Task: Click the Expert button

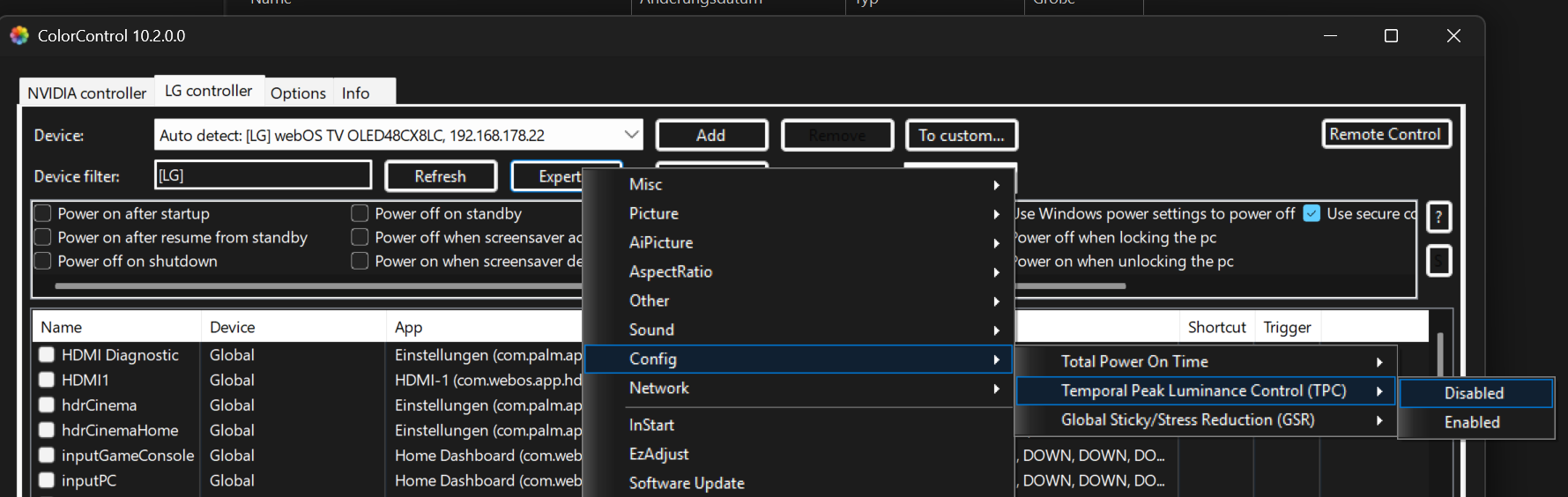Action: coord(559,176)
